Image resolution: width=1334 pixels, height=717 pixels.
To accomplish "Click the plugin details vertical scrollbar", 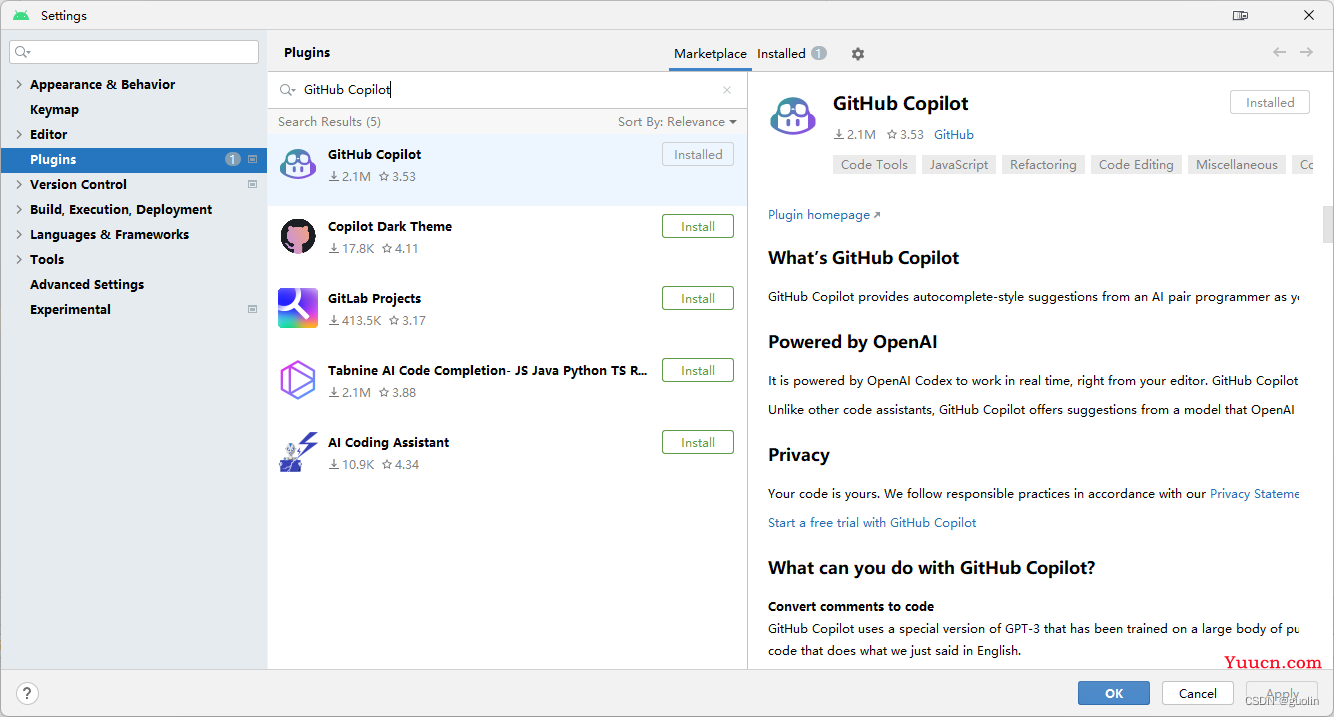I will pos(1328,225).
